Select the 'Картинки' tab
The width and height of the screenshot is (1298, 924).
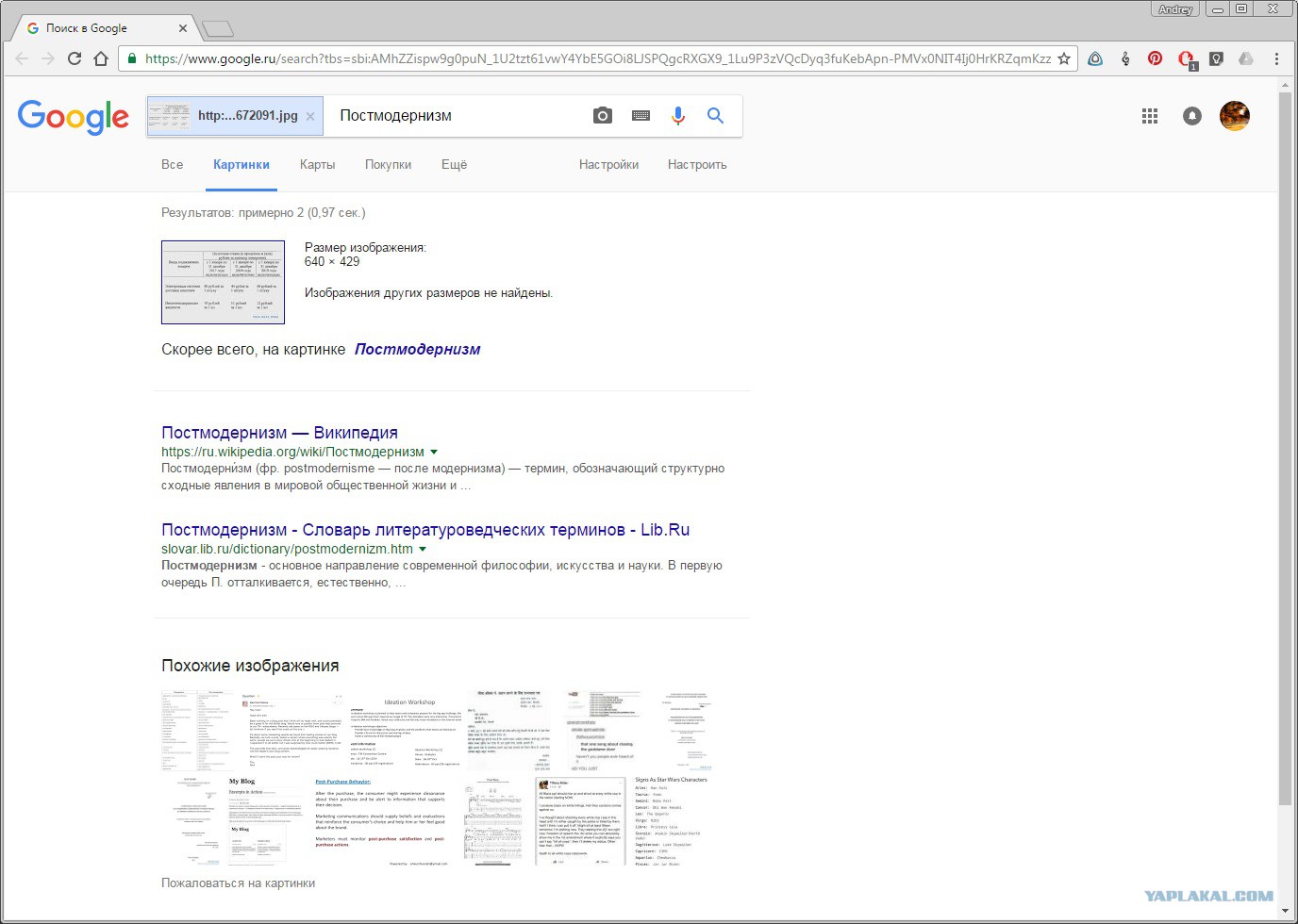click(x=241, y=164)
